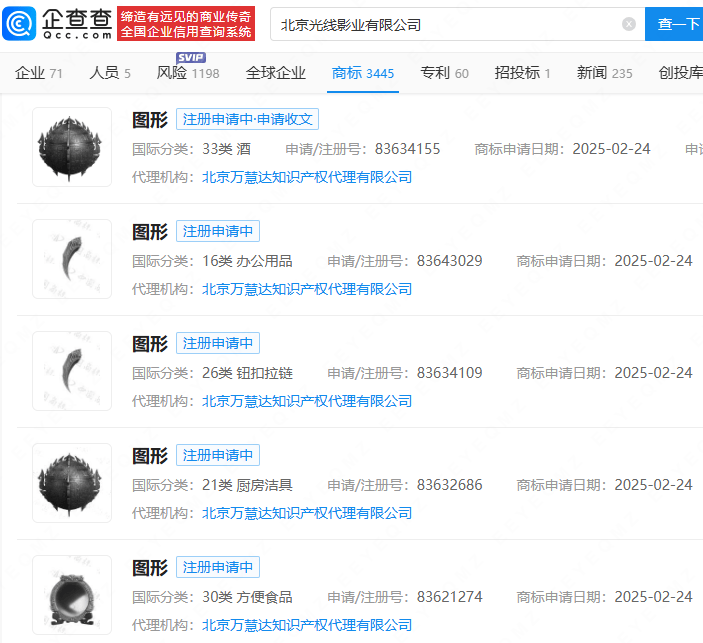Select the 商标 3445 tab
Image resolution: width=703 pixels, height=643 pixels.
(363, 73)
